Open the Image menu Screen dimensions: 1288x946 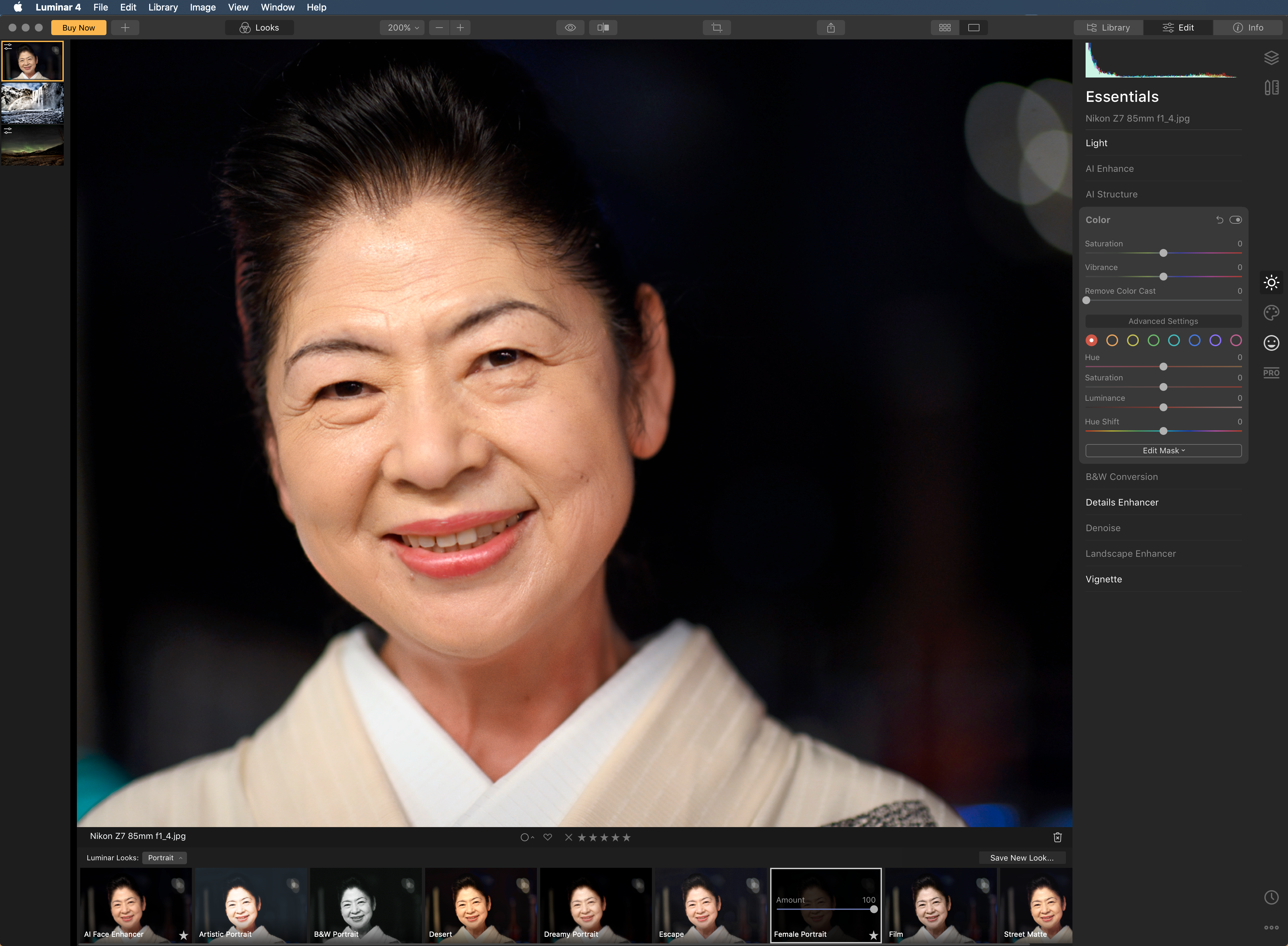point(202,8)
